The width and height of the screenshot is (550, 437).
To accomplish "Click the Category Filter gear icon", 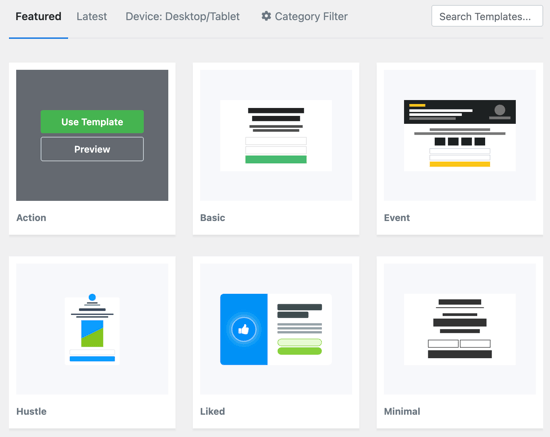I will pyautogui.click(x=266, y=16).
